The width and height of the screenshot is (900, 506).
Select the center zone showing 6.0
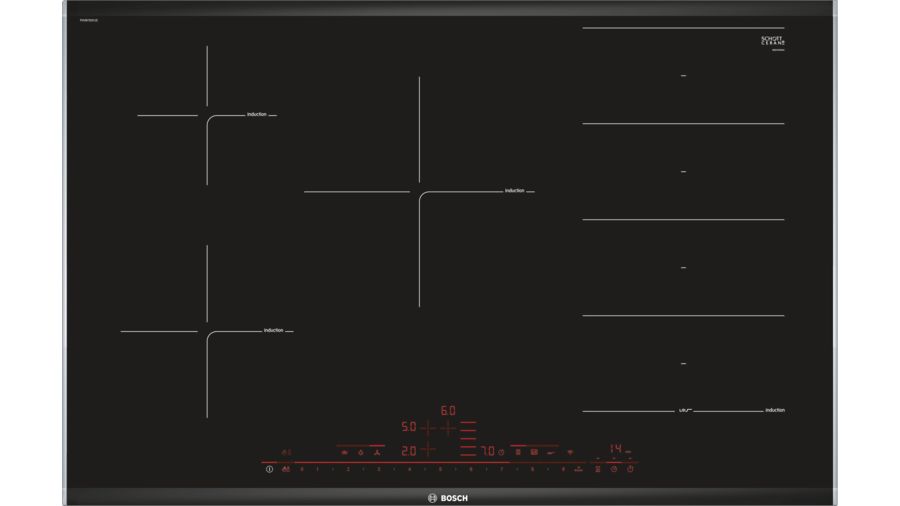tap(448, 410)
